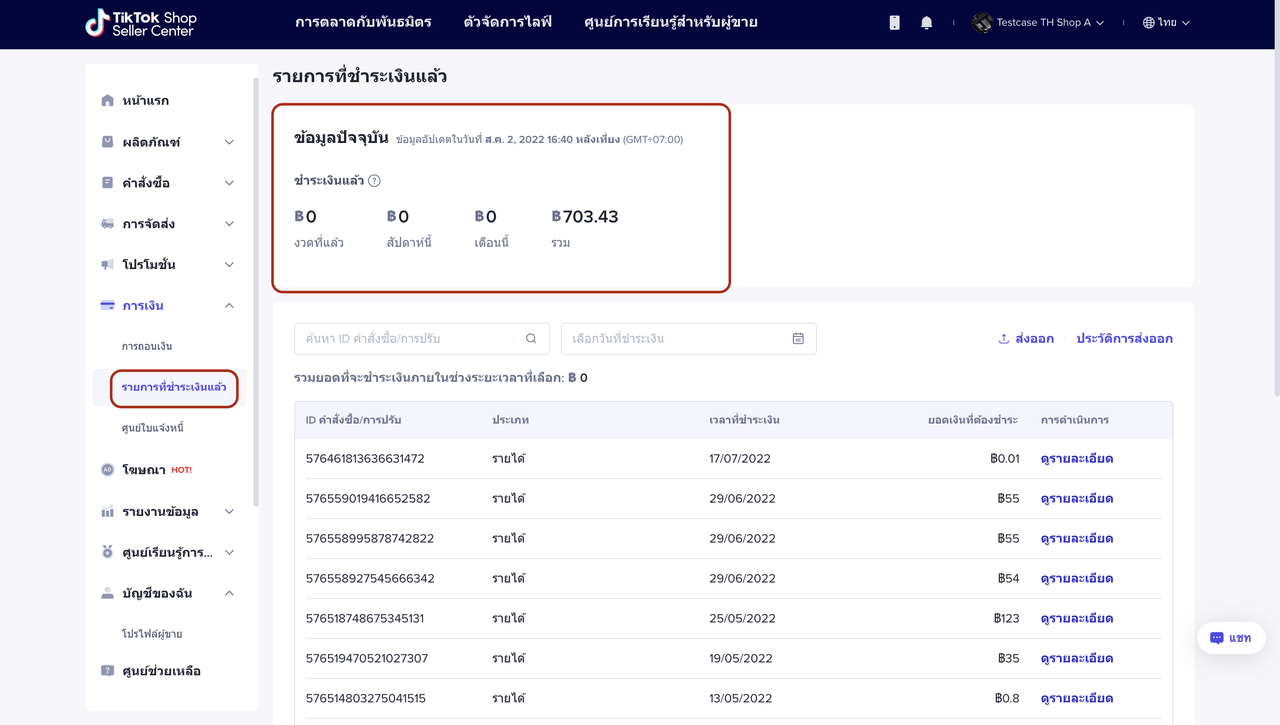Click the search magnifier icon

[531, 339]
